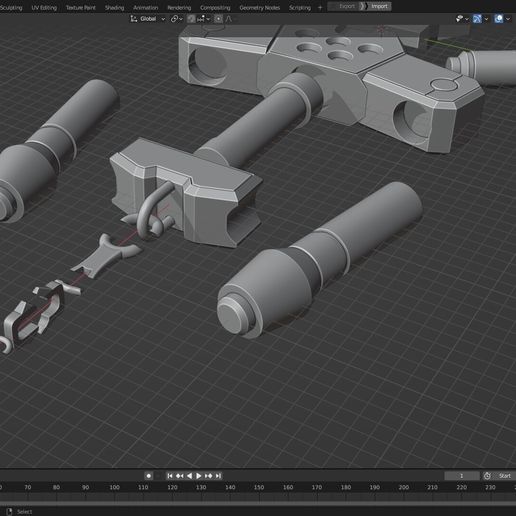Open proportional editing falloff menu

click(229, 19)
